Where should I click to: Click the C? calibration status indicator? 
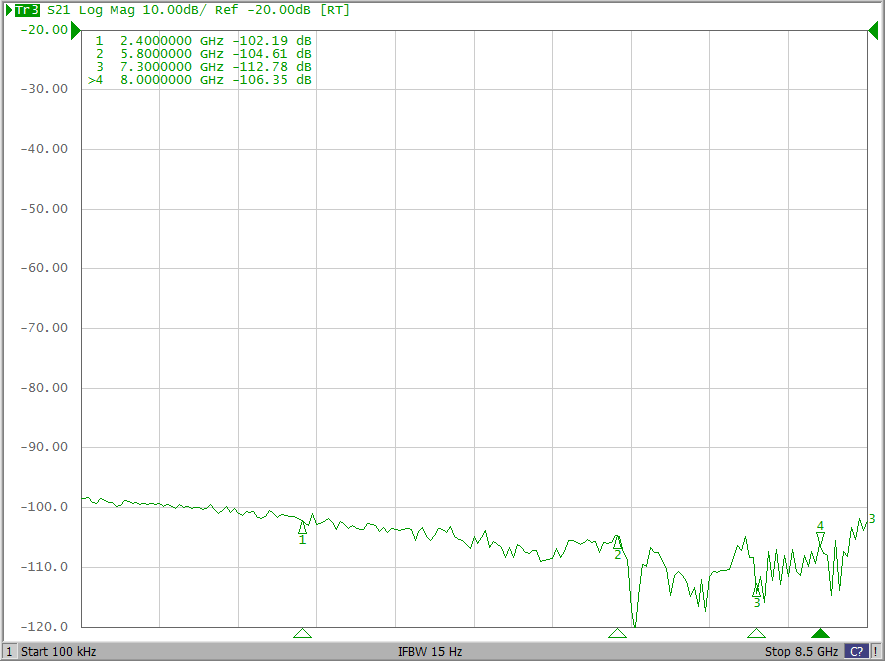click(x=857, y=651)
